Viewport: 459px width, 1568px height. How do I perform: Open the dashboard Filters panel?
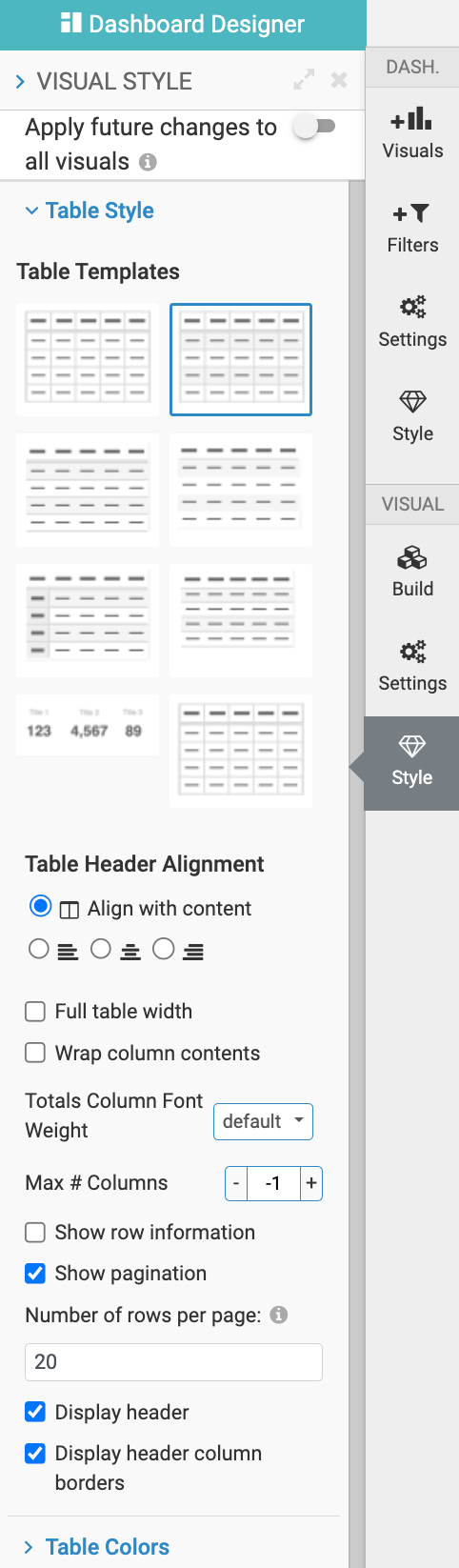(x=412, y=229)
